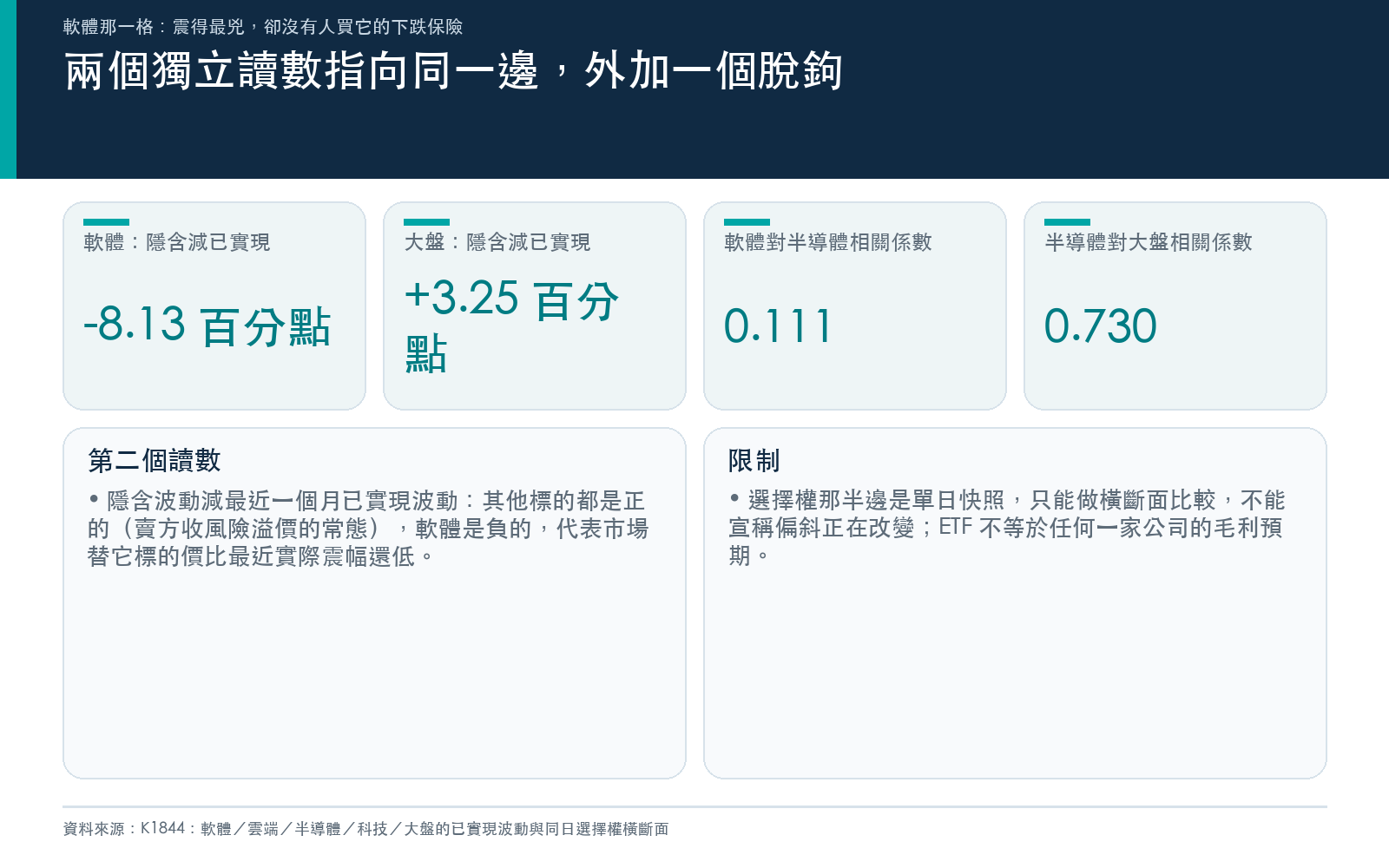Click the label 半導體對大盤相關係數
Image resolution: width=1389 pixels, height=868 pixels.
(x=1149, y=242)
